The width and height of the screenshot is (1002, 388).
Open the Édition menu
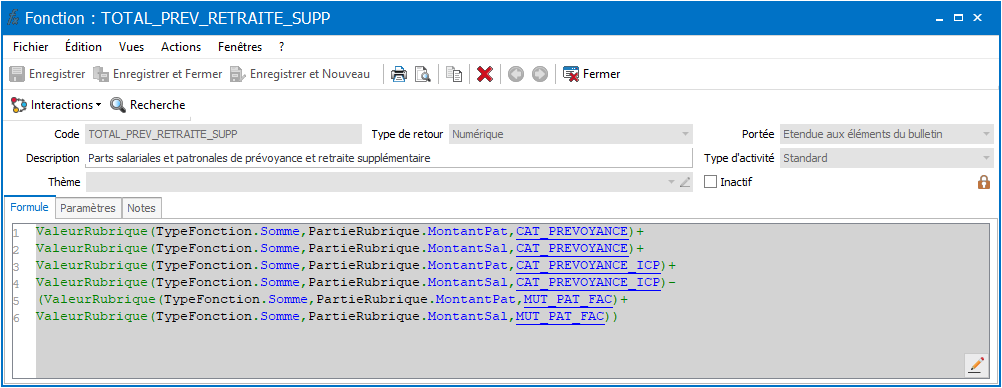(84, 47)
